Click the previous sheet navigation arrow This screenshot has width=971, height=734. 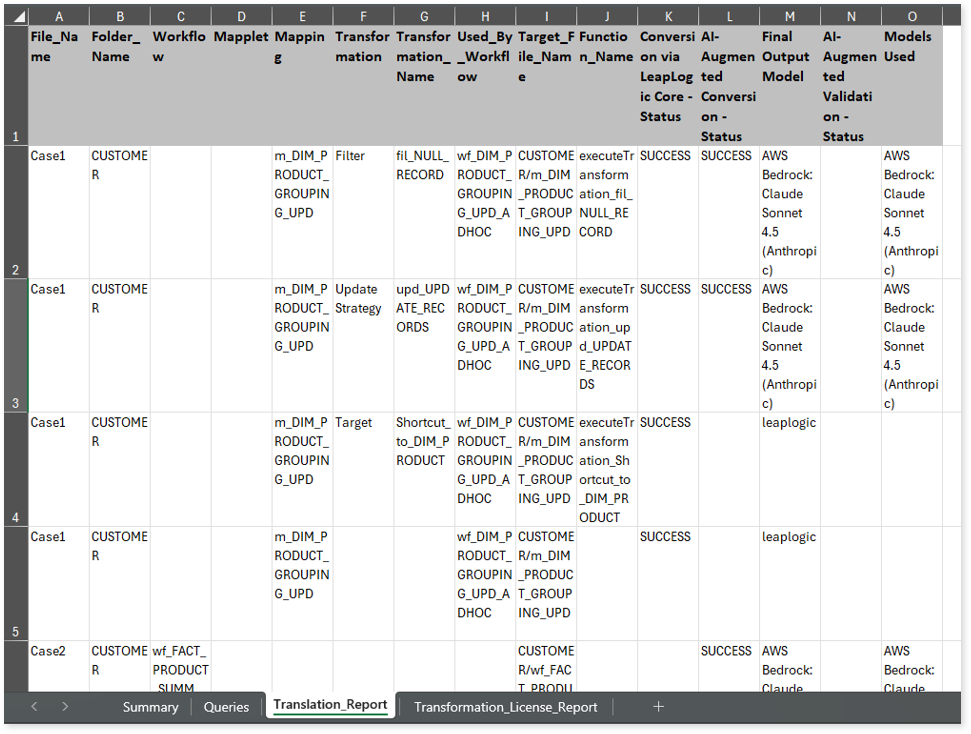pyautogui.click(x=35, y=706)
